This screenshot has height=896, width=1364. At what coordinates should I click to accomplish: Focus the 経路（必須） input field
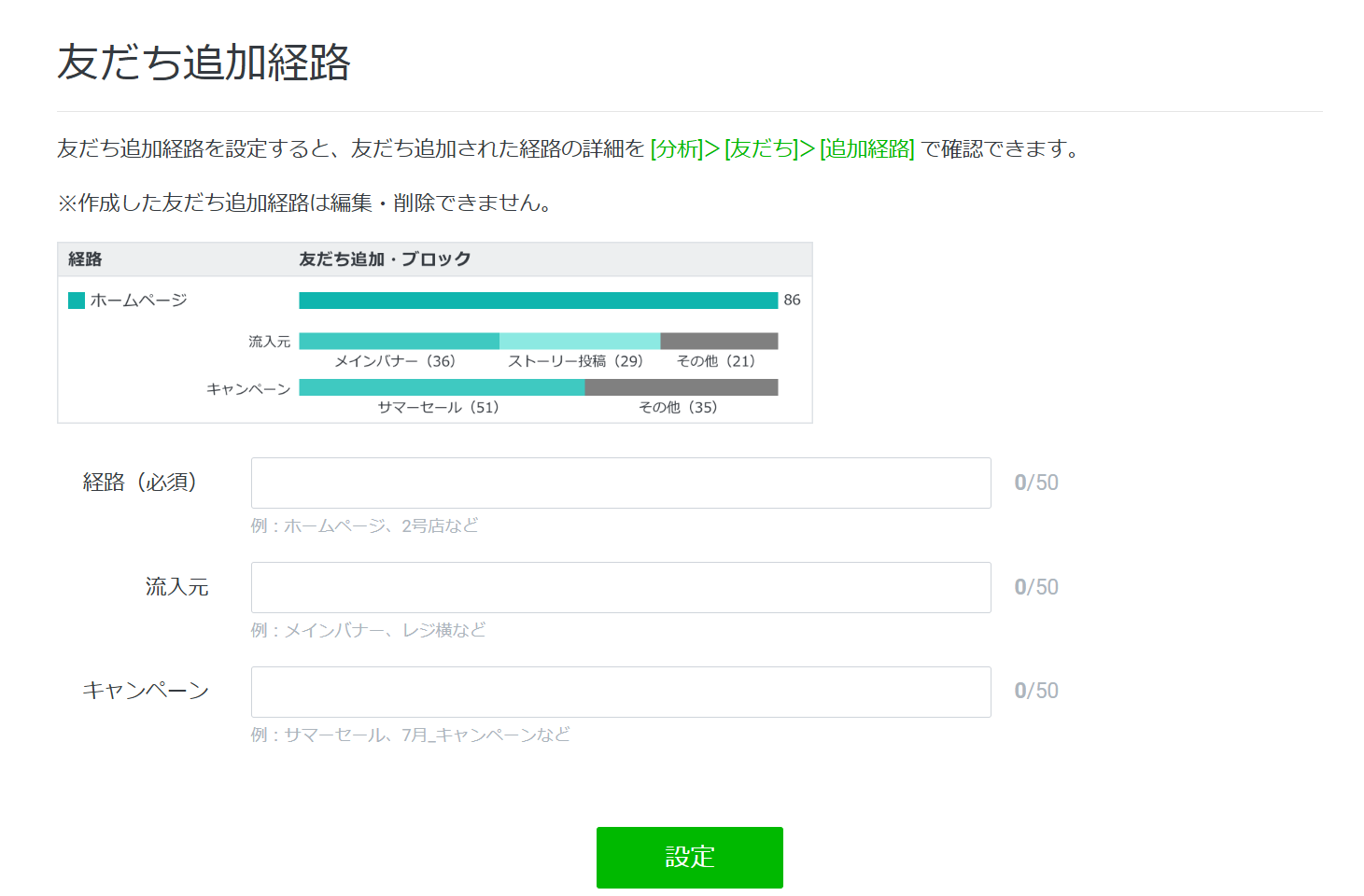coord(621,483)
